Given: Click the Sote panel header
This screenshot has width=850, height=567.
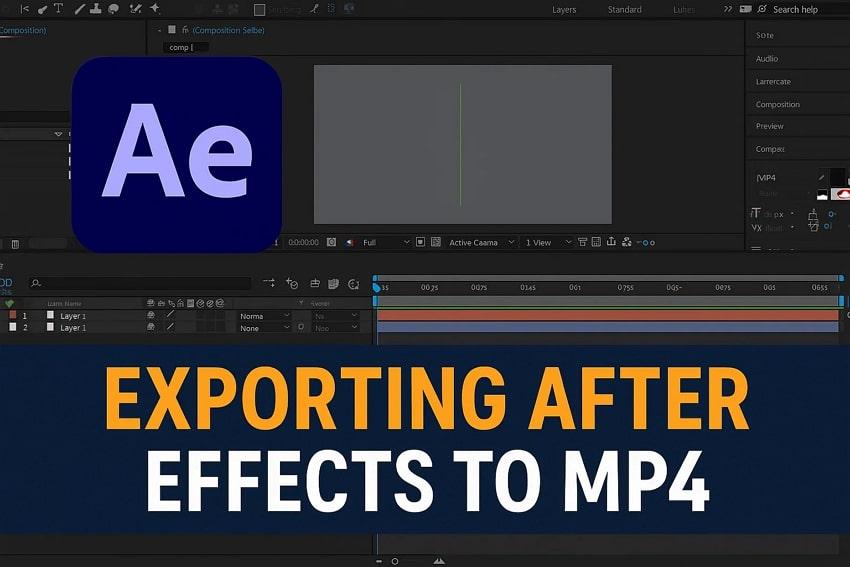Looking at the screenshot, I should pyautogui.click(x=764, y=35).
